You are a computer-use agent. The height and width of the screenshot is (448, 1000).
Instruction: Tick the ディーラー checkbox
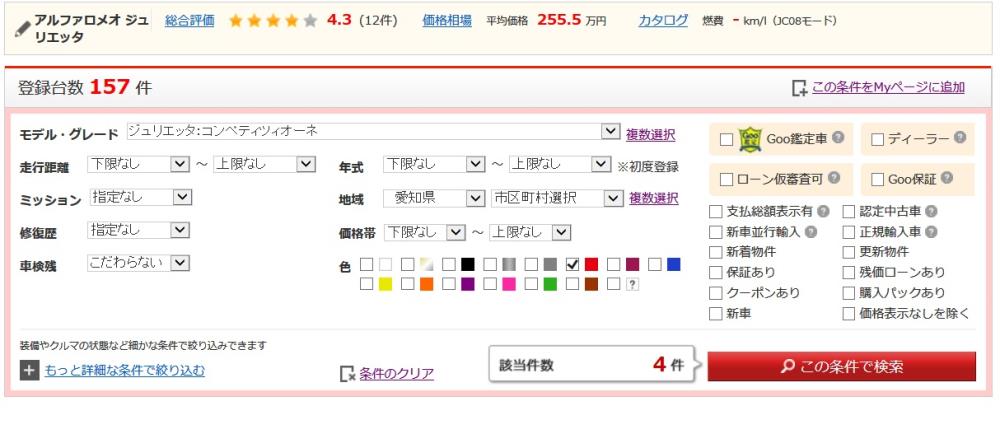pos(878,140)
